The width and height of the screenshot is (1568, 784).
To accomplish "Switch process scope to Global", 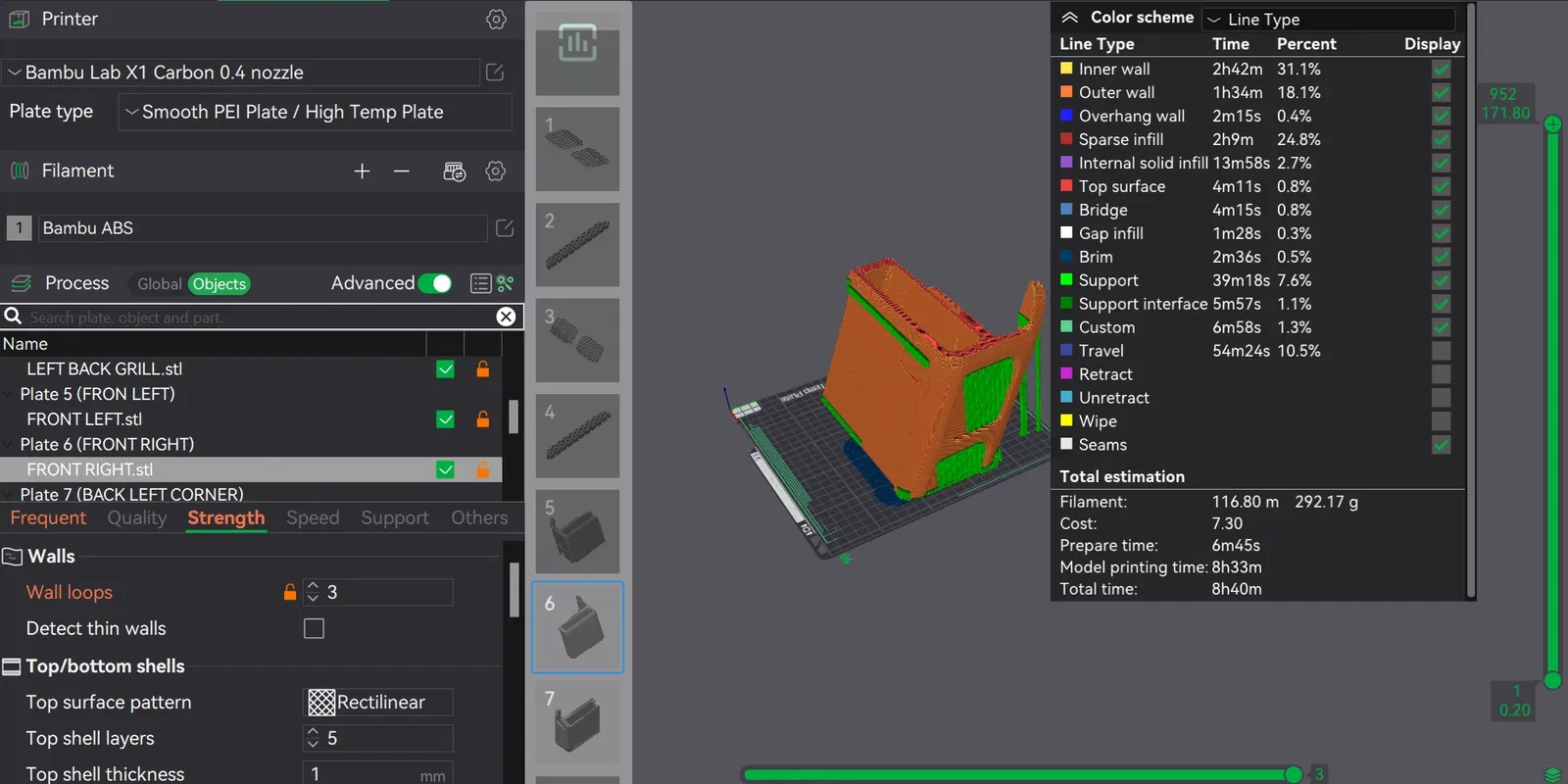I will pos(159,284).
